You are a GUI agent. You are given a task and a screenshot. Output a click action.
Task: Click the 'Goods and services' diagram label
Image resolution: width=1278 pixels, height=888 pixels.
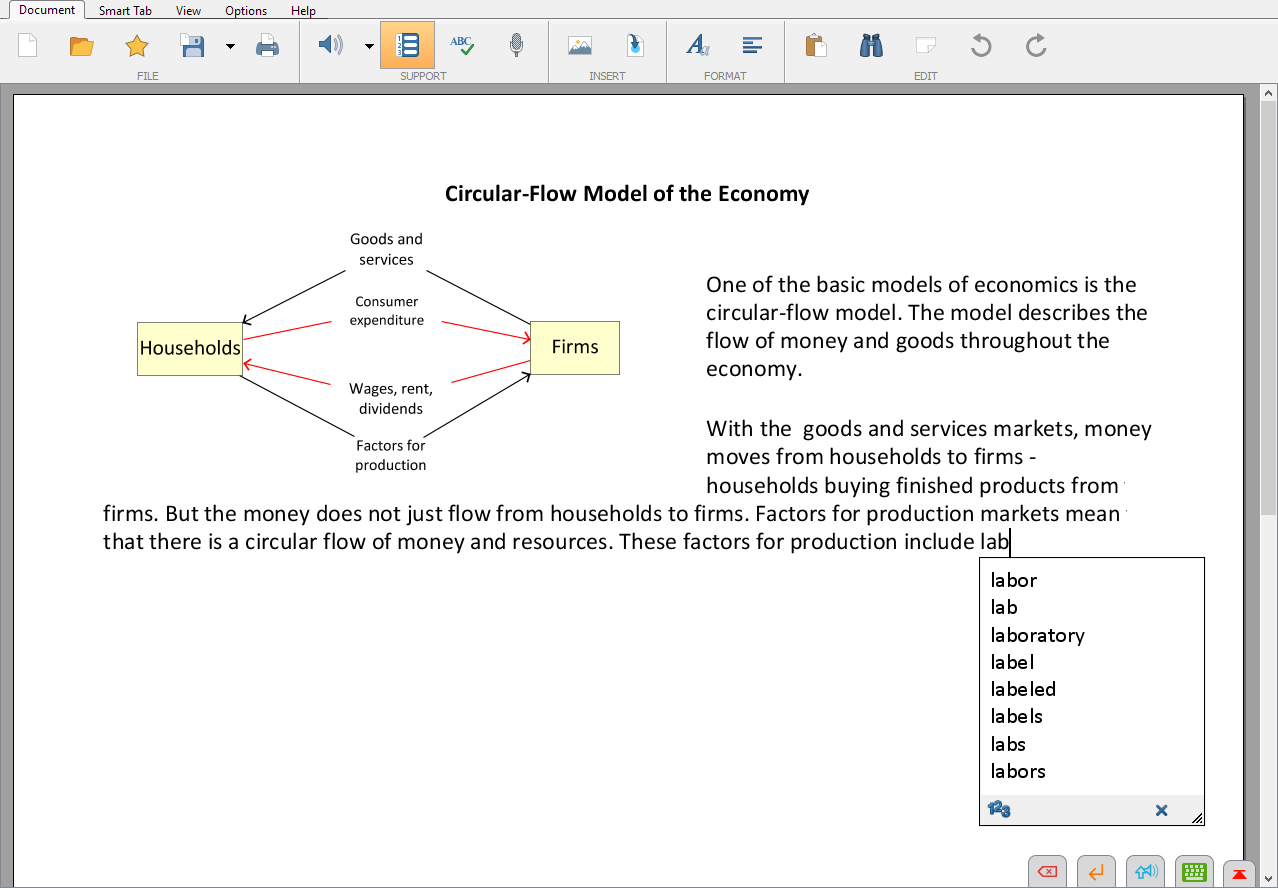pos(386,249)
